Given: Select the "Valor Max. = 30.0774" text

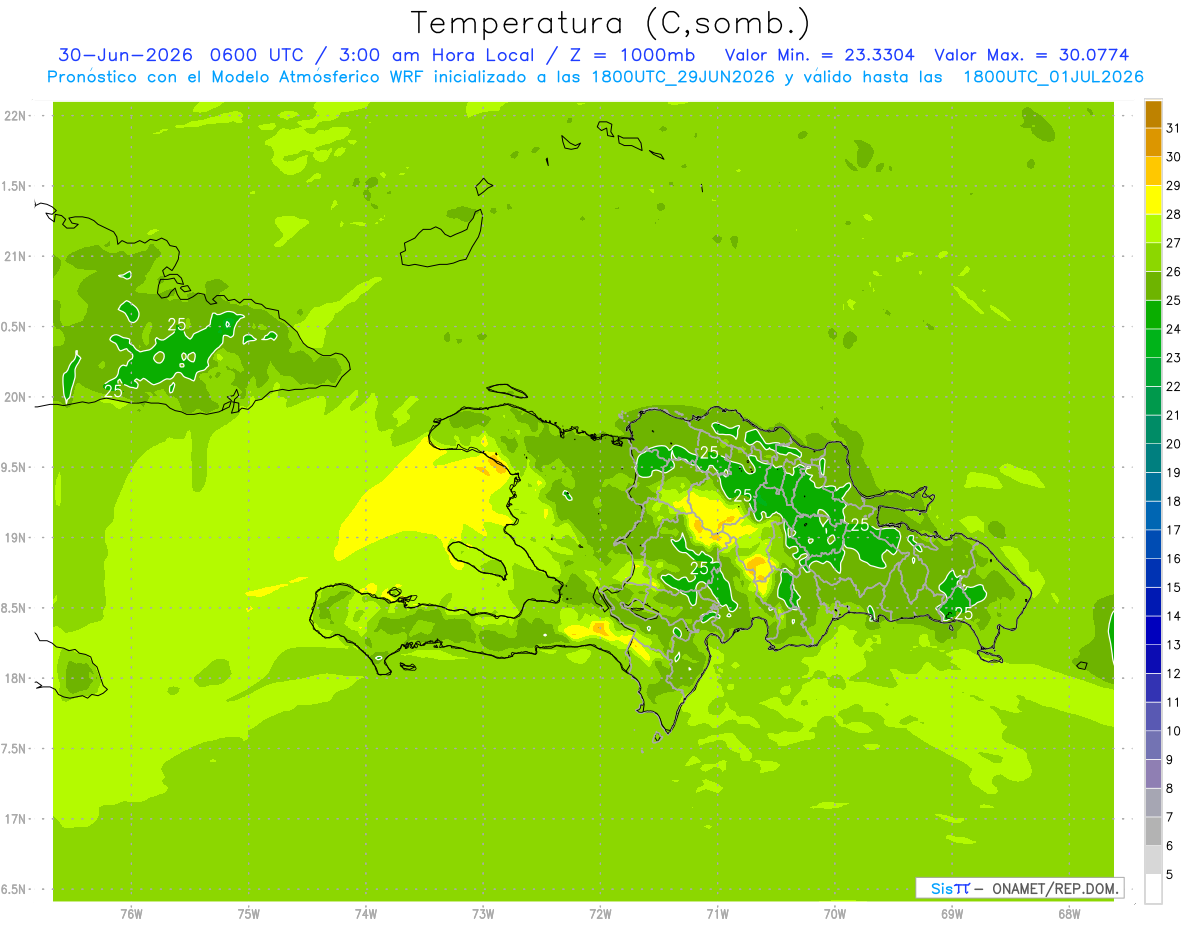Looking at the screenshot, I should pyautogui.click(x=1037, y=55).
